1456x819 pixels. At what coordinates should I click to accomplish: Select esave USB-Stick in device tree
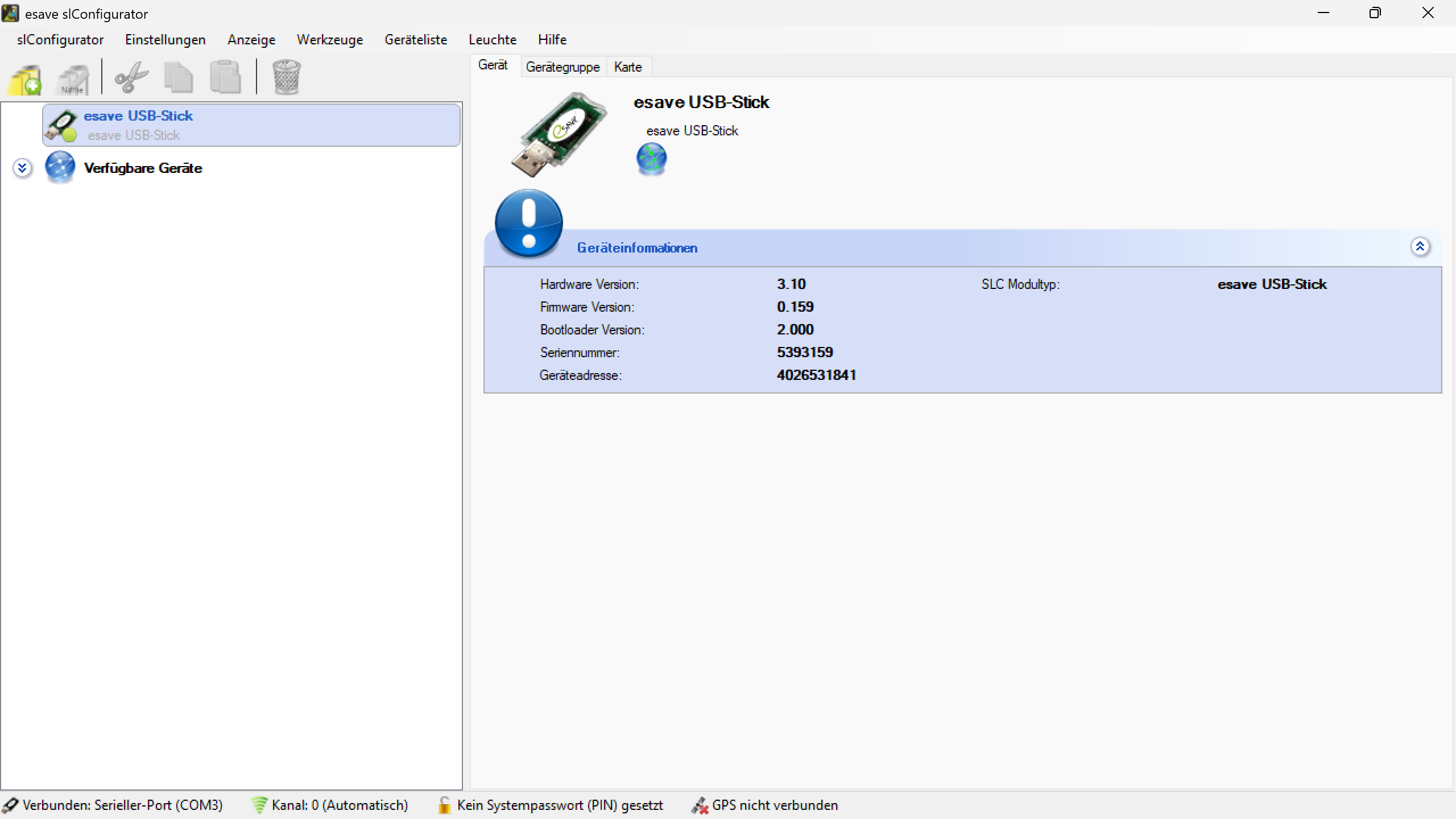pos(251,125)
